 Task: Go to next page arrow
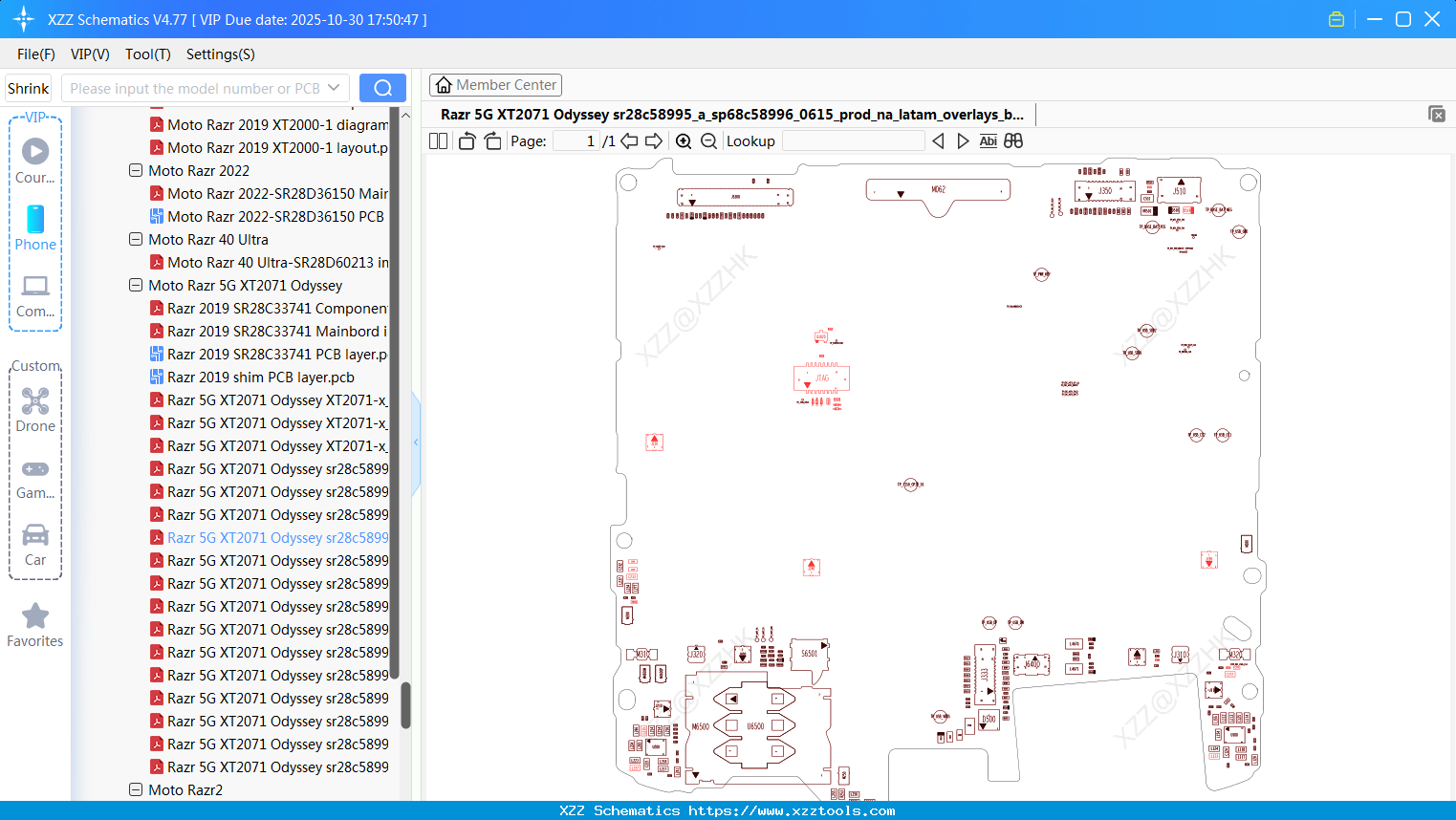tap(654, 140)
